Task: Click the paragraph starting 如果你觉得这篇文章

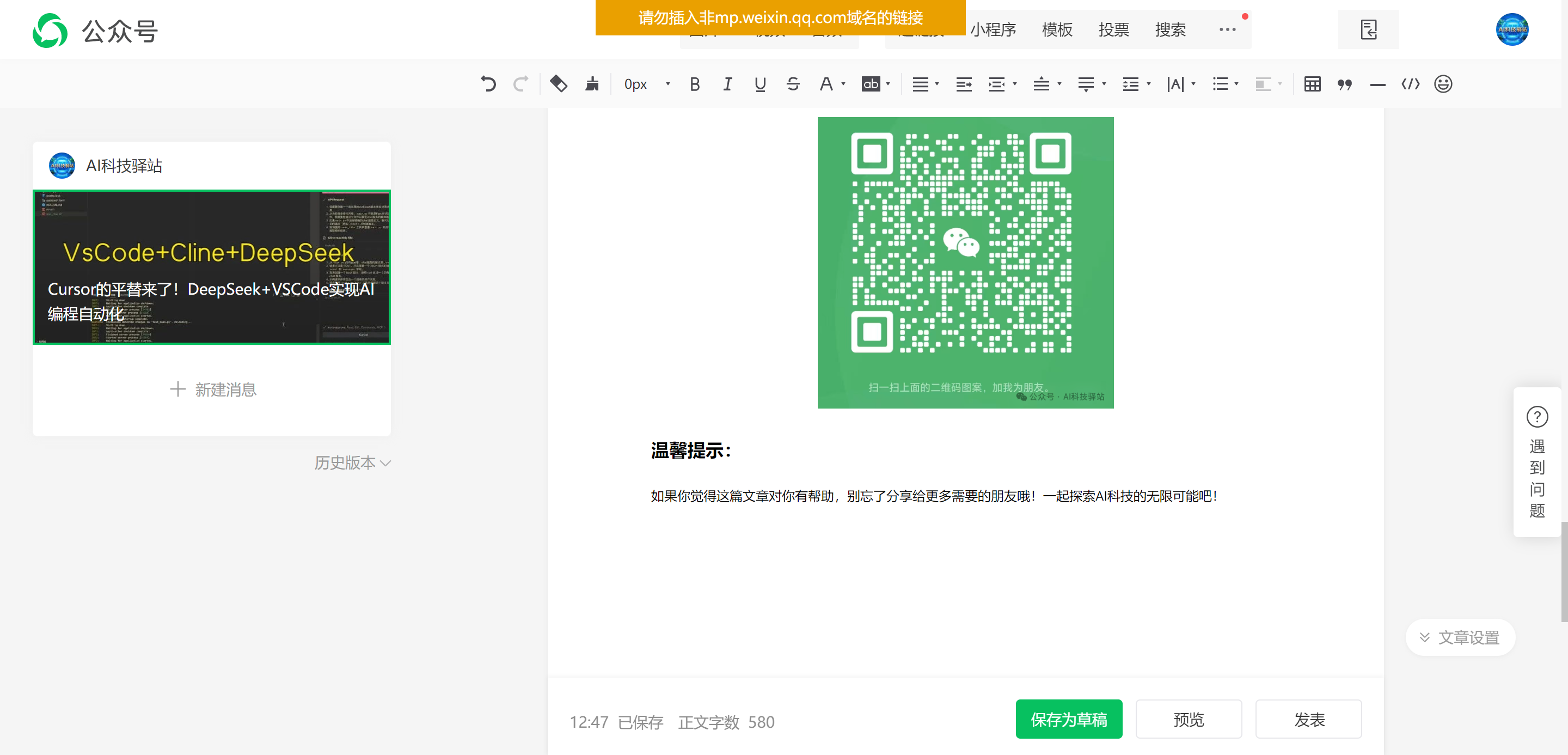Action: (x=934, y=496)
